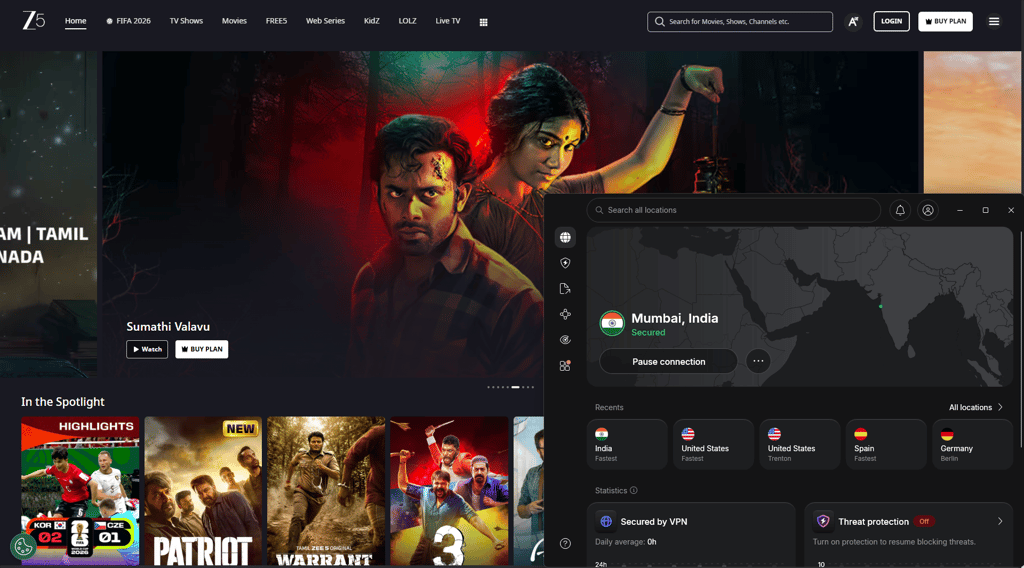Open the Movies tab
This screenshot has width=1024, height=568.
click(x=234, y=21)
